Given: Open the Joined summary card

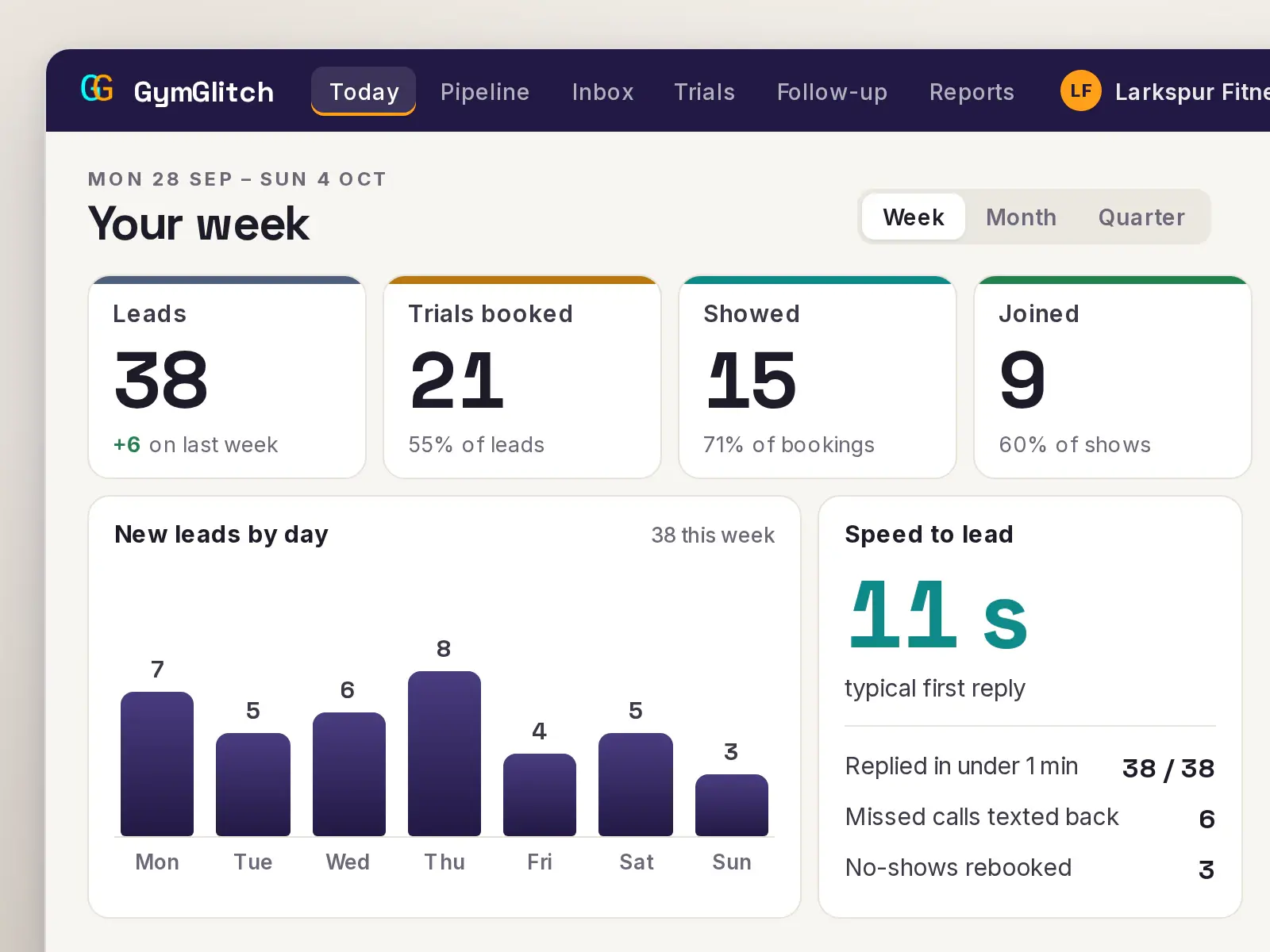Looking at the screenshot, I should click(x=1113, y=377).
